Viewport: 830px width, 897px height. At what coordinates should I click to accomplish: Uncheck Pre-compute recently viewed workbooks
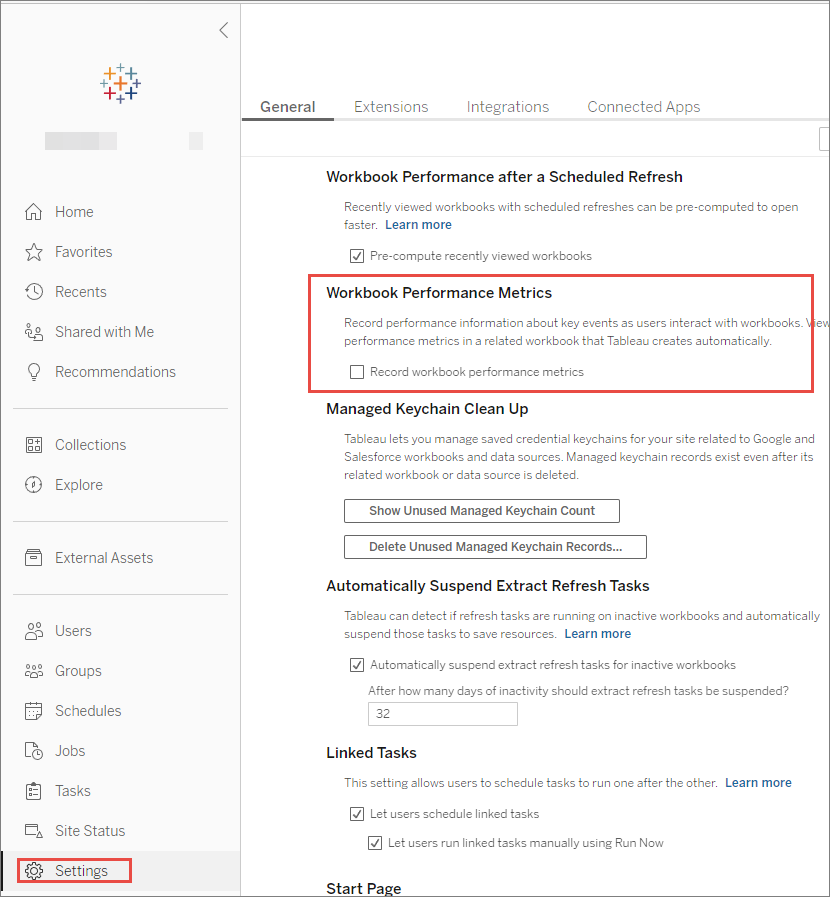[357, 256]
